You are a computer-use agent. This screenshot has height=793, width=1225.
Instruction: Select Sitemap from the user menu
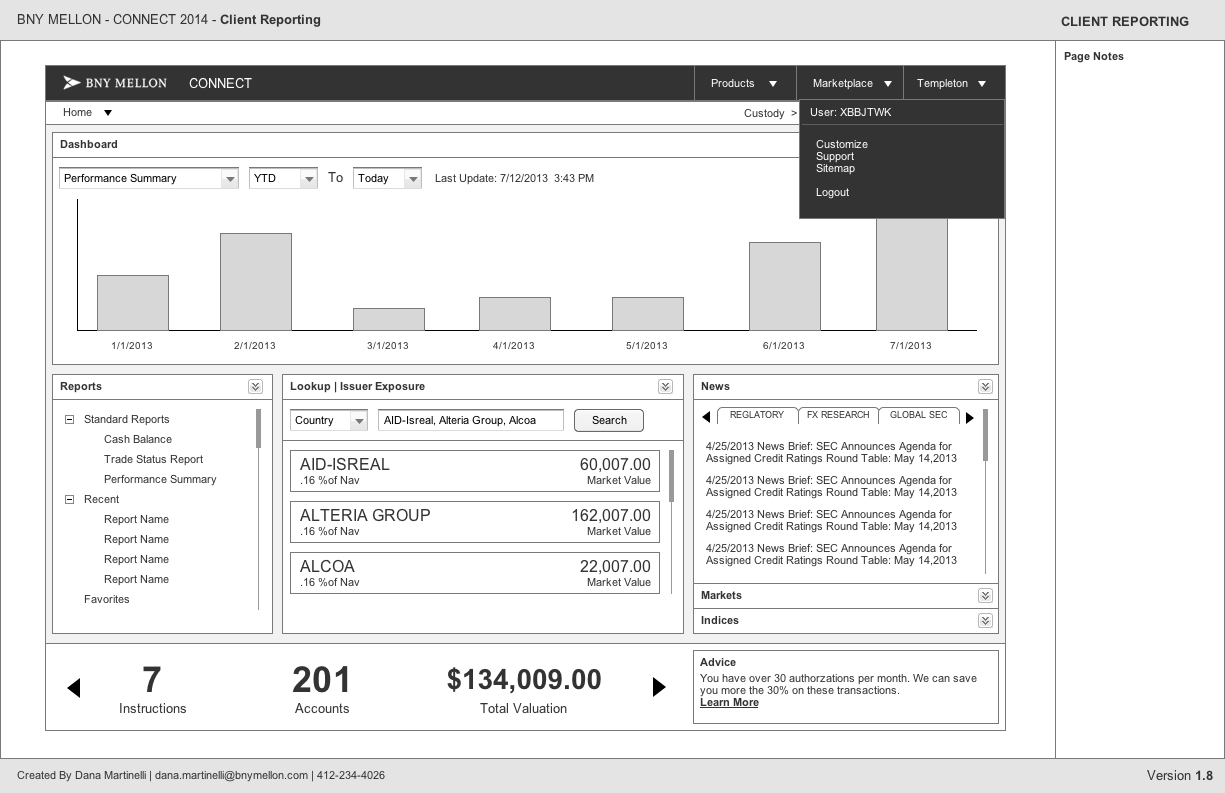tap(835, 168)
